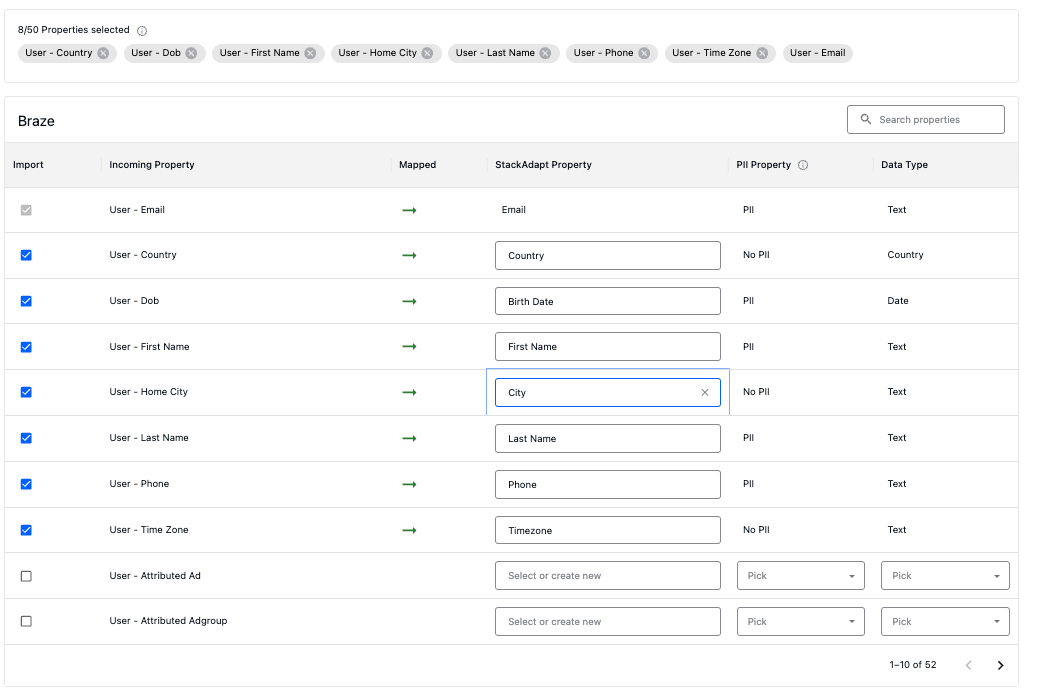
Task: Remove the User - Phone chip
Action: coord(644,54)
